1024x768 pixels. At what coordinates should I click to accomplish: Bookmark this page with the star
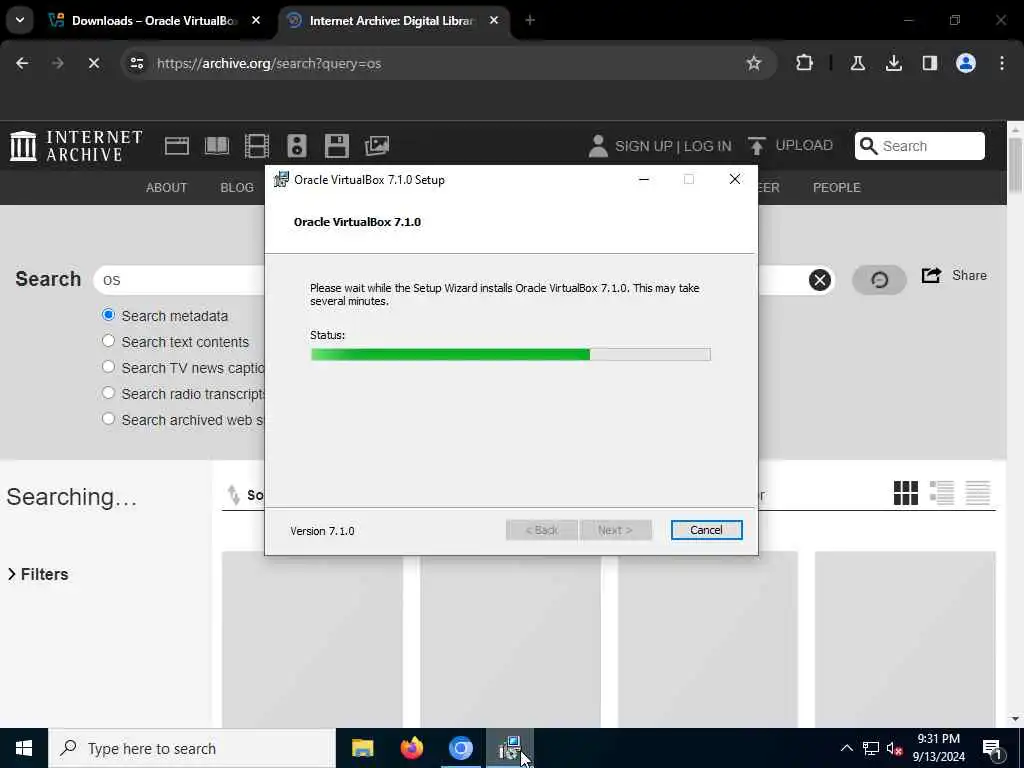click(x=754, y=63)
